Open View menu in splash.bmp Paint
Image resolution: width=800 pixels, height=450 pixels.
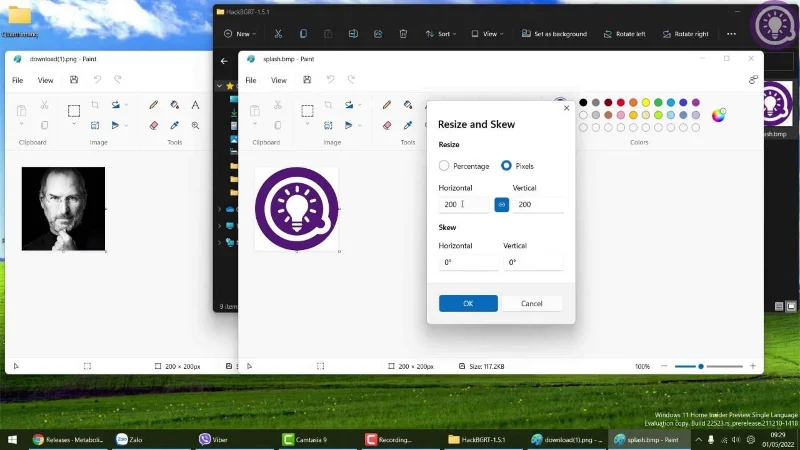279,80
